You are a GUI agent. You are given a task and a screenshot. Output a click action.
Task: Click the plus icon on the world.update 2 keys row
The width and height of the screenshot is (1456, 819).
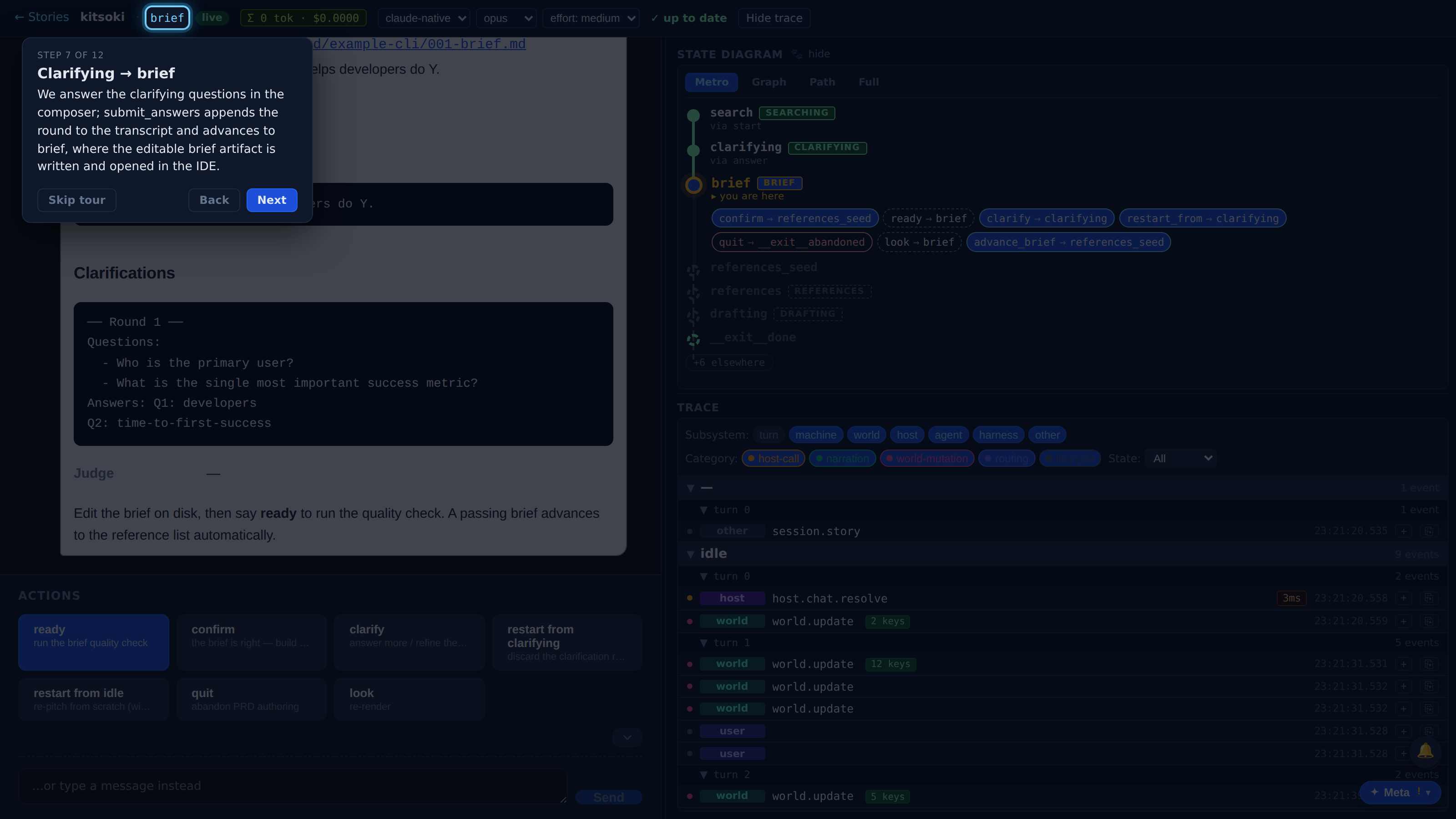[x=1403, y=621]
